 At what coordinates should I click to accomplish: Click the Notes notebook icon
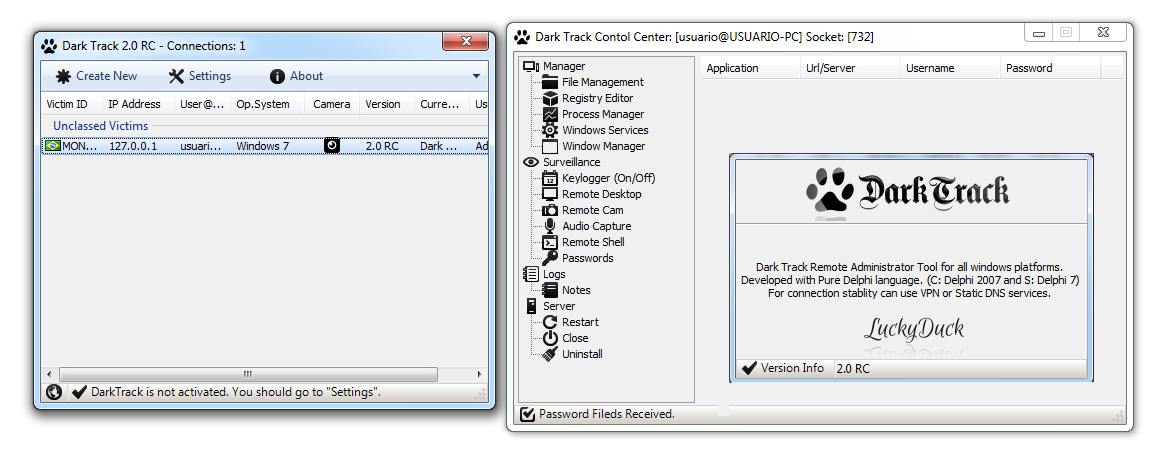[x=550, y=291]
